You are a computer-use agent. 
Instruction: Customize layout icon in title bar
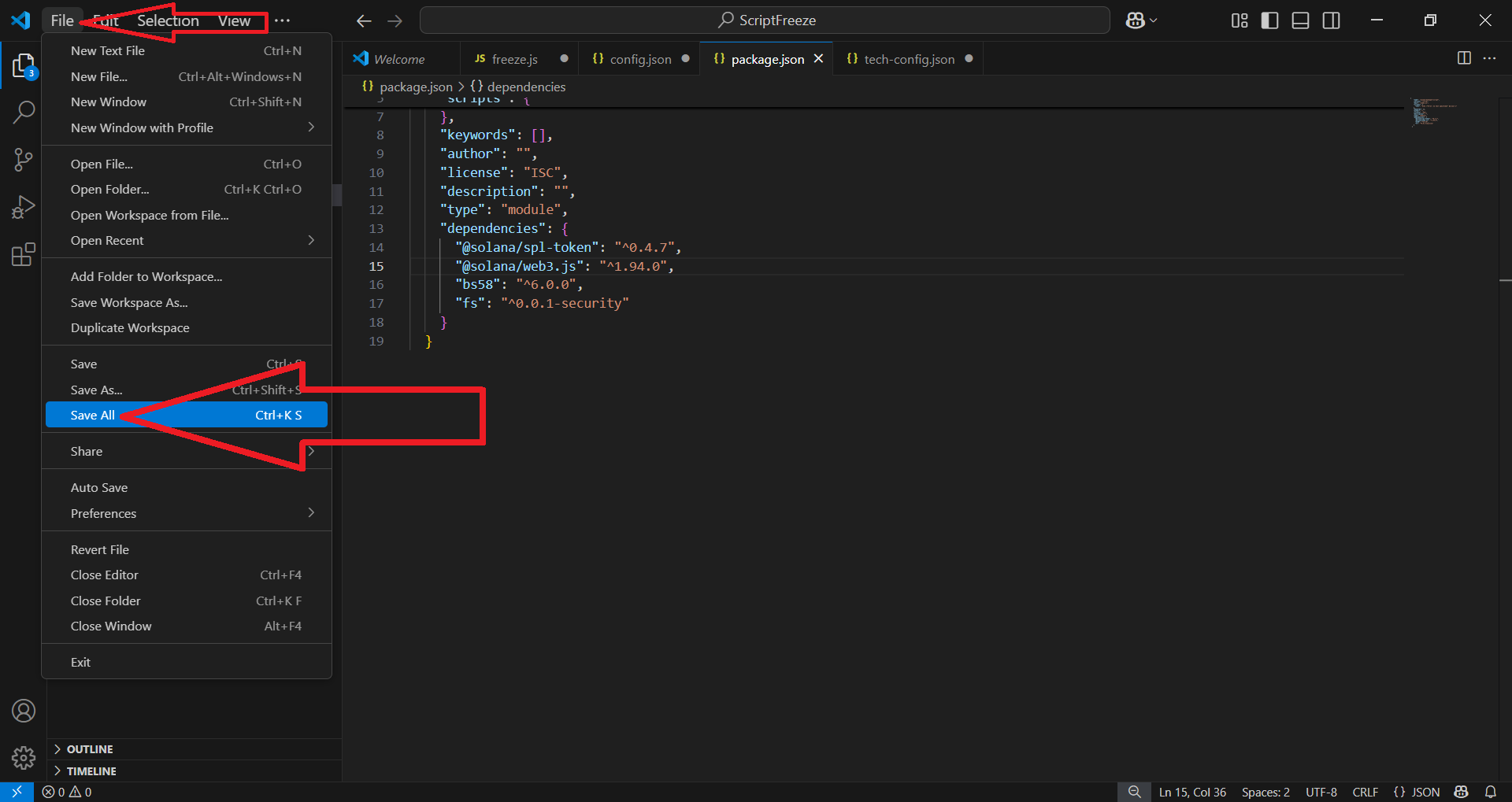1240,20
